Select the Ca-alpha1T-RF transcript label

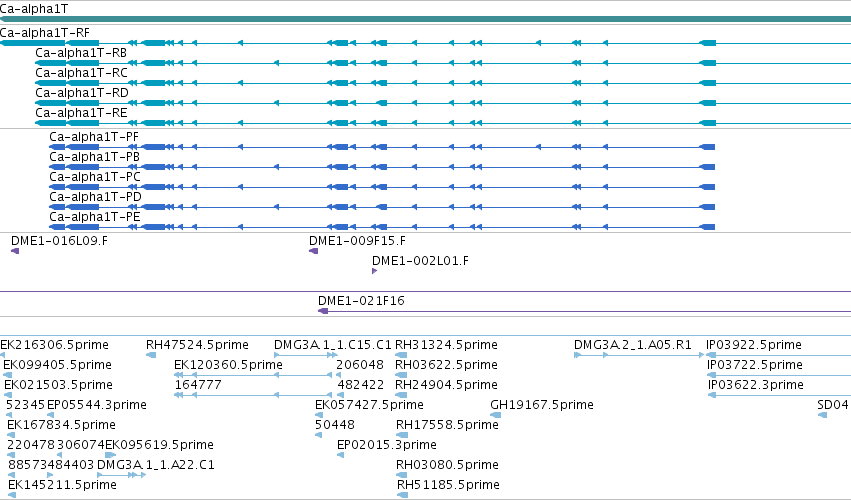[45, 33]
